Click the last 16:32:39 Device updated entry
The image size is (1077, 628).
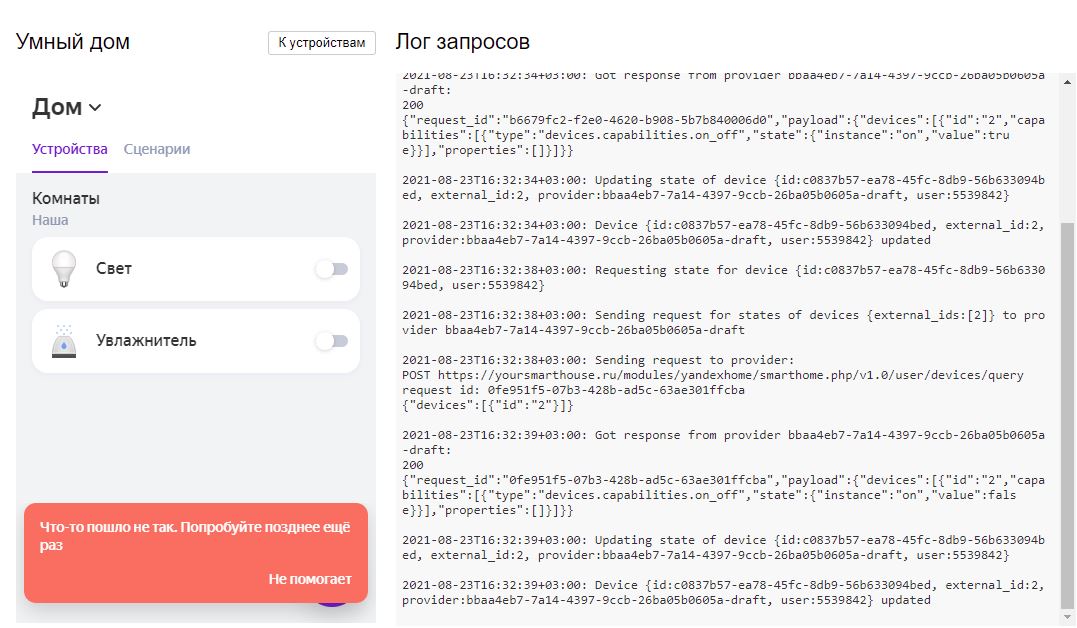[723, 592]
